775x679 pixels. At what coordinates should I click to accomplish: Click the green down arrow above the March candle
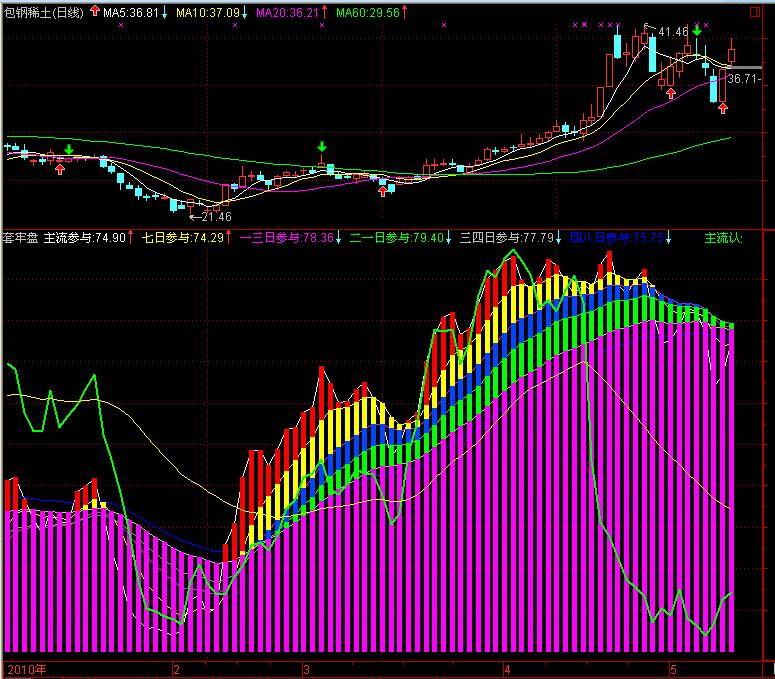[322, 146]
